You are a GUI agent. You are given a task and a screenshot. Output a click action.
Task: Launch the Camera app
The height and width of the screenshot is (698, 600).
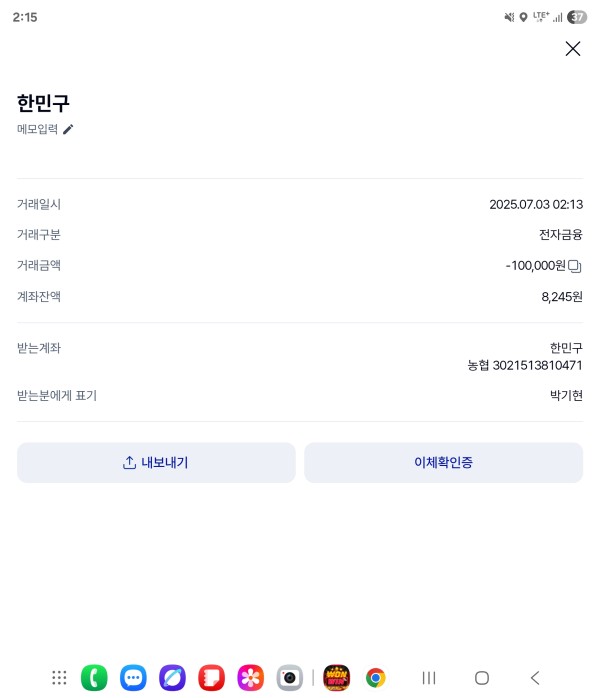290,678
